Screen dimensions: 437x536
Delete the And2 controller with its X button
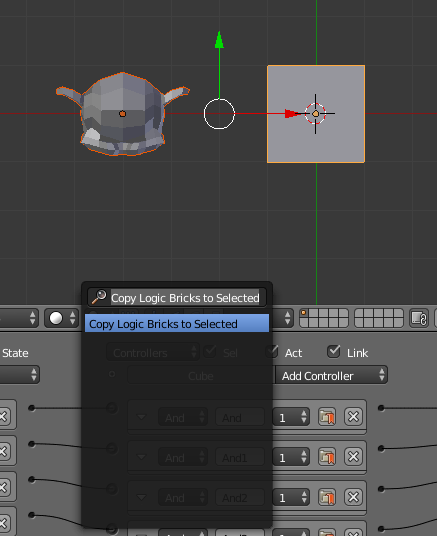pyautogui.click(x=353, y=497)
